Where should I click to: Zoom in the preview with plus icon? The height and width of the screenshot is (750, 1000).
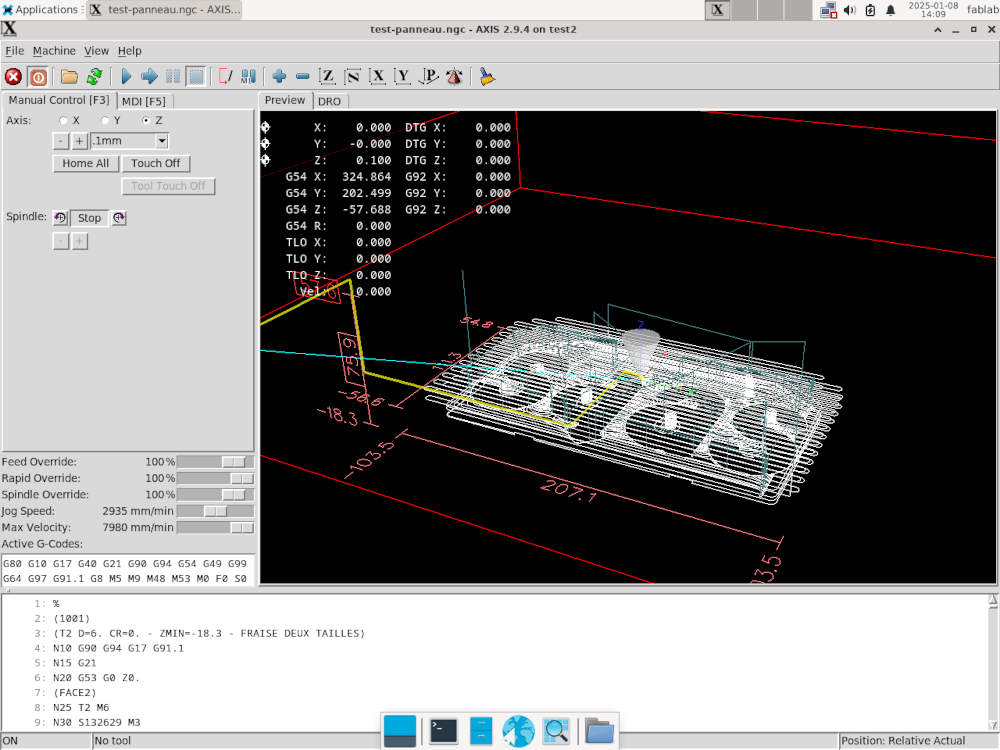pyautogui.click(x=279, y=76)
